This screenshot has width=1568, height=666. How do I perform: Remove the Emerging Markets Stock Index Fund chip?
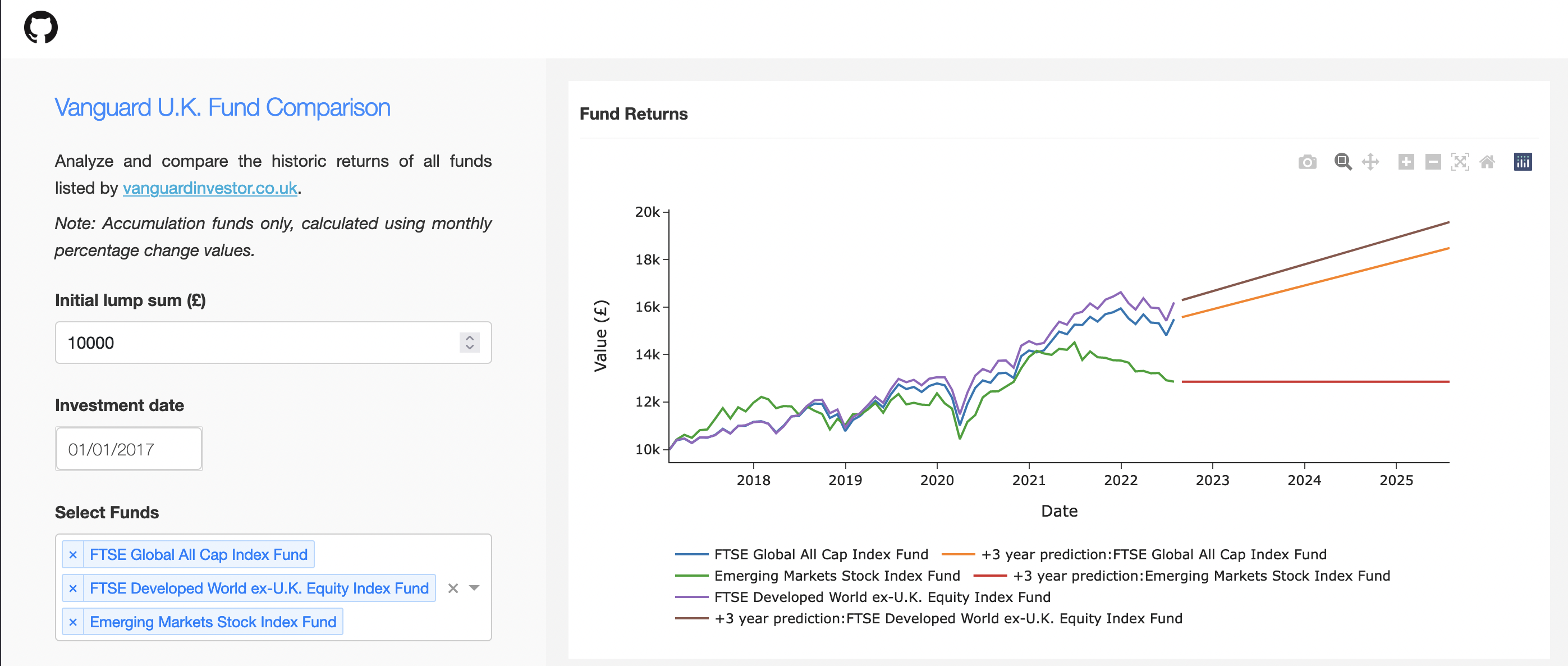[x=74, y=622]
